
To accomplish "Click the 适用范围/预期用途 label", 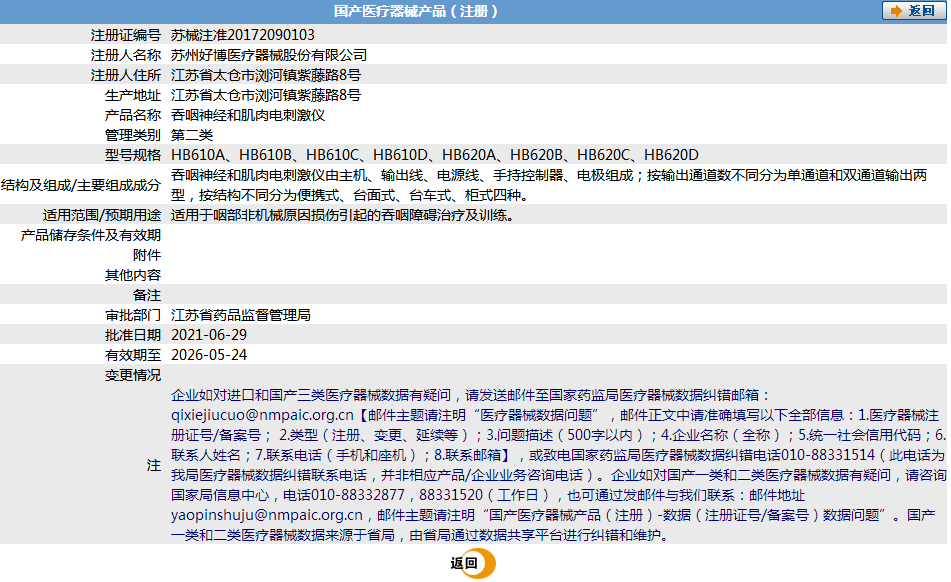I will click(x=102, y=215).
